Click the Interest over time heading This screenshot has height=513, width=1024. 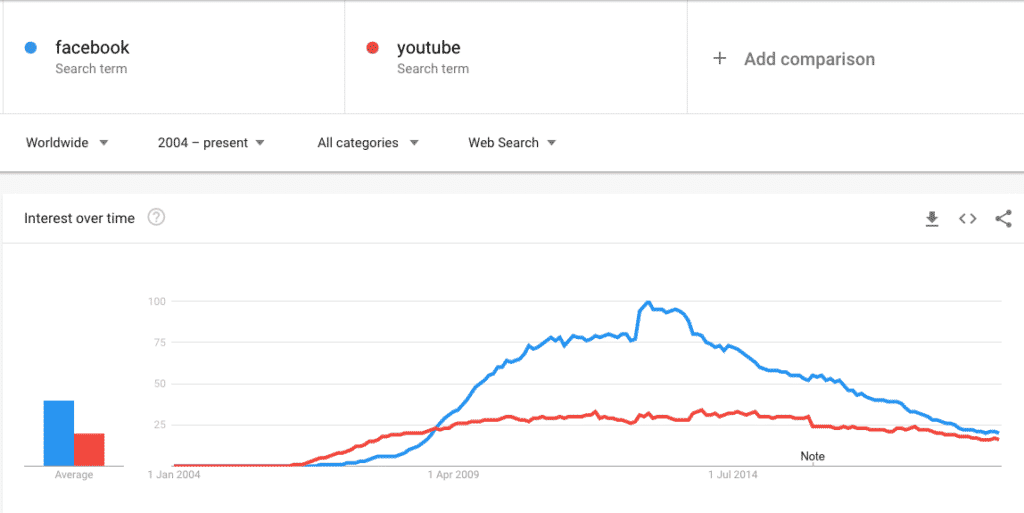79,218
